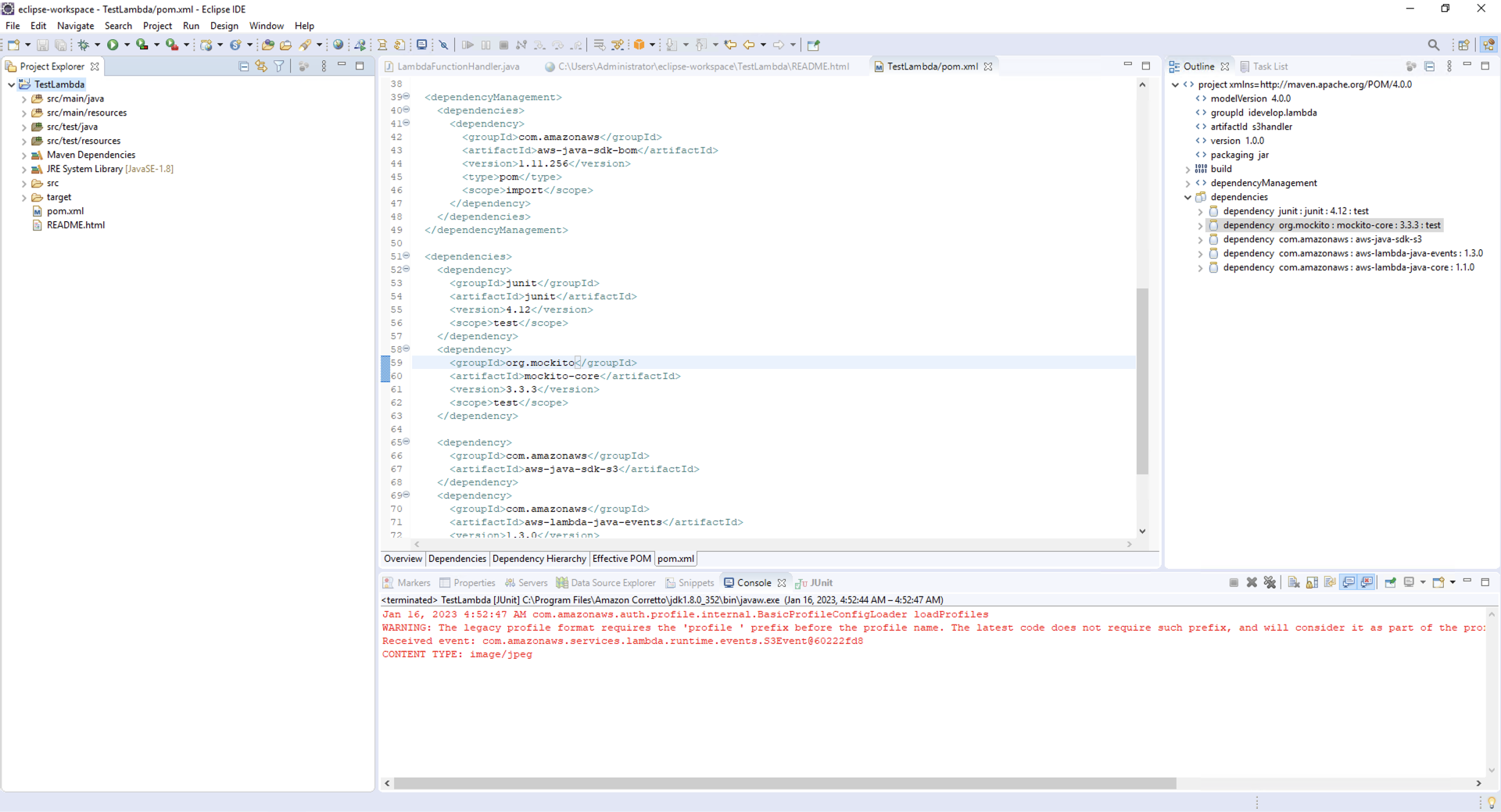Image resolution: width=1501 pixels, height=812 pixels.
Task: Open the File menu
Action: pyautogui.click(x=13, y=26)
